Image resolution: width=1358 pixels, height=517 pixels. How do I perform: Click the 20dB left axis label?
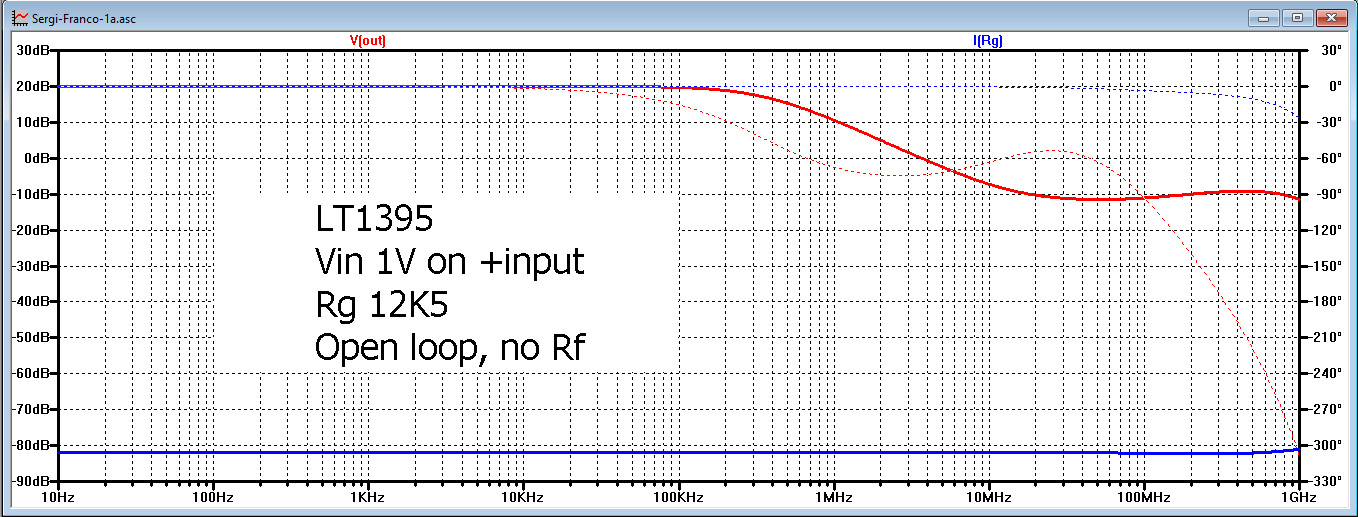tap(32, 86)
